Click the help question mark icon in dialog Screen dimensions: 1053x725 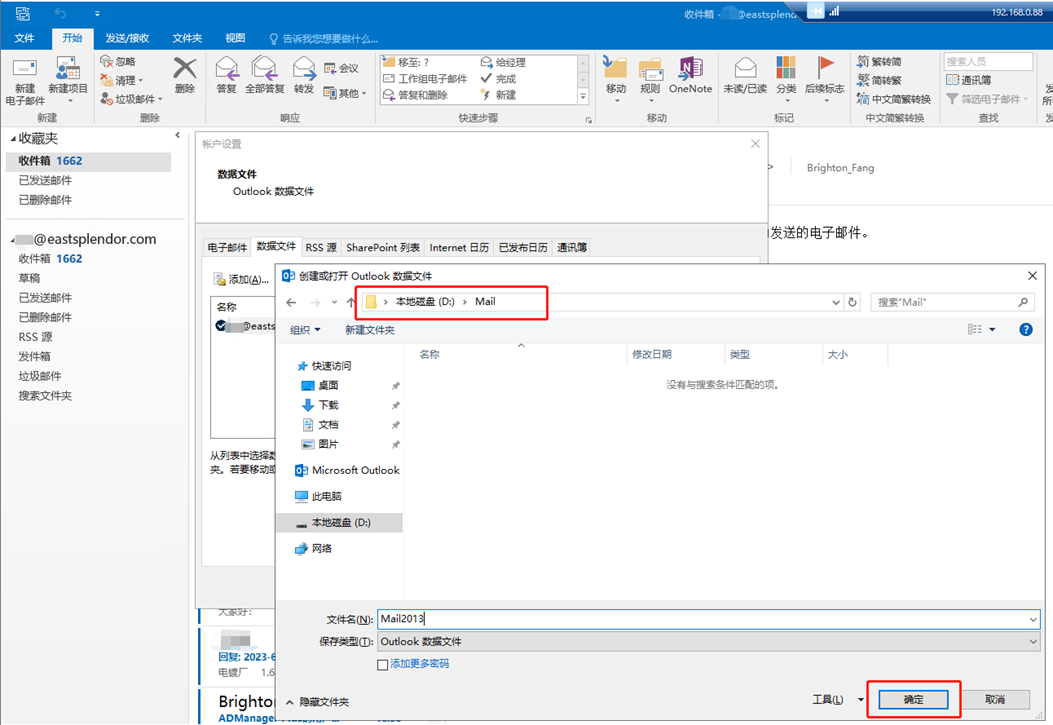click(1025, 329)
